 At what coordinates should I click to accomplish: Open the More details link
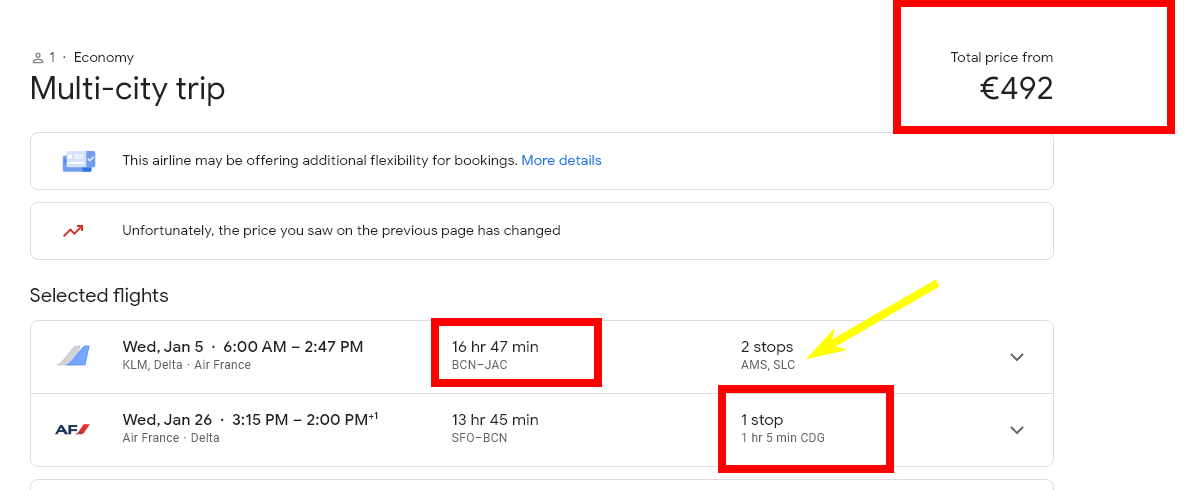[561, 161]
